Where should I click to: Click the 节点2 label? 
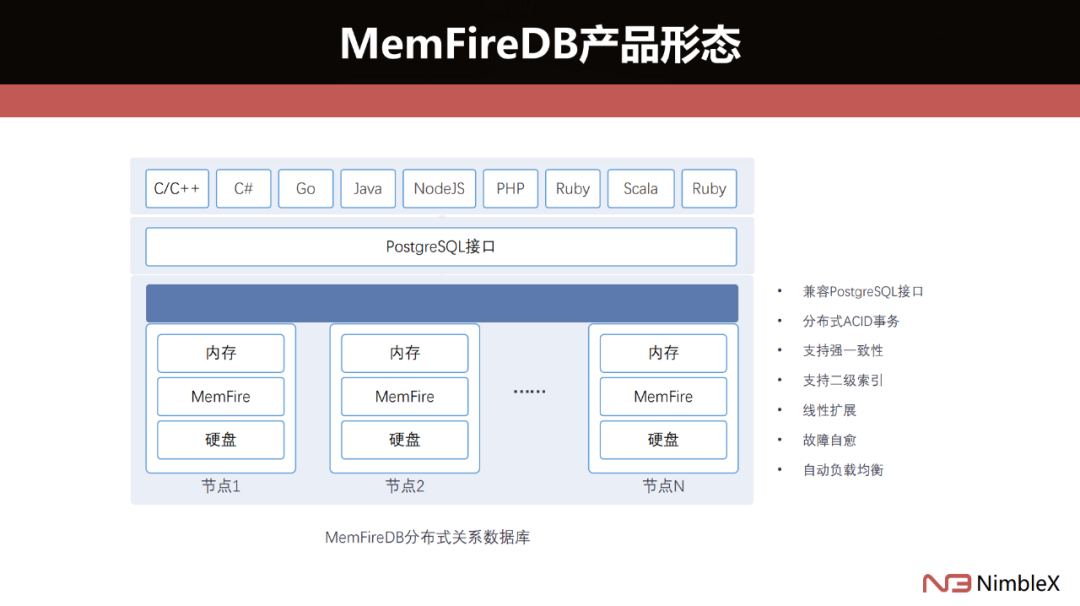click(x=404, y=486)
